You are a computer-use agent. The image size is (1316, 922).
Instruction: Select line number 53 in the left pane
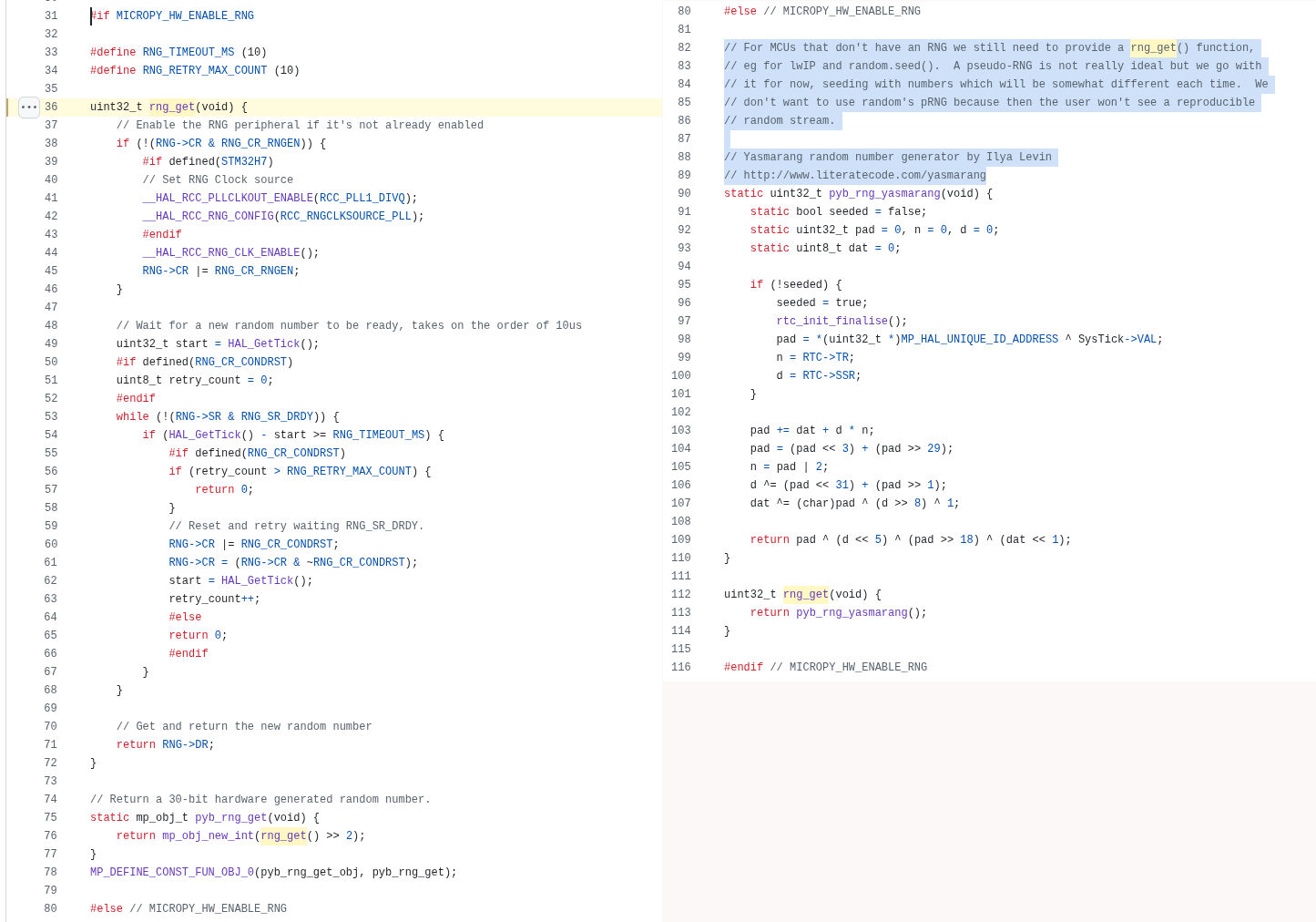[x=51, y=416]
